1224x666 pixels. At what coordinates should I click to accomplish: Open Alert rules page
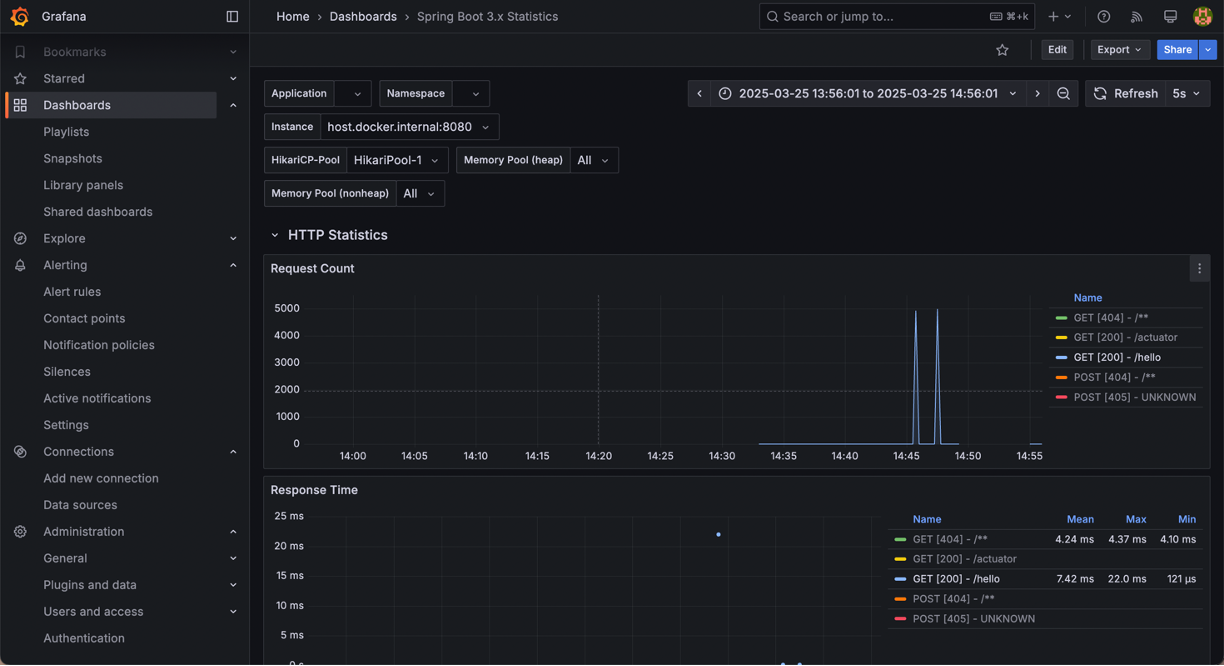72,292
